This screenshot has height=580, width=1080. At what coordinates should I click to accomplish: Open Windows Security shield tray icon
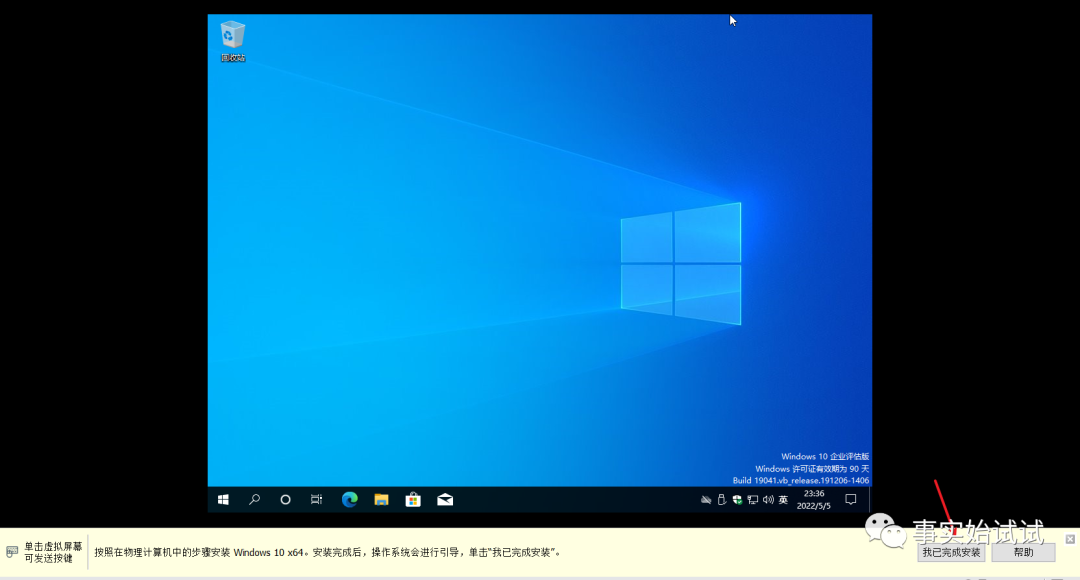pos(737,500)
